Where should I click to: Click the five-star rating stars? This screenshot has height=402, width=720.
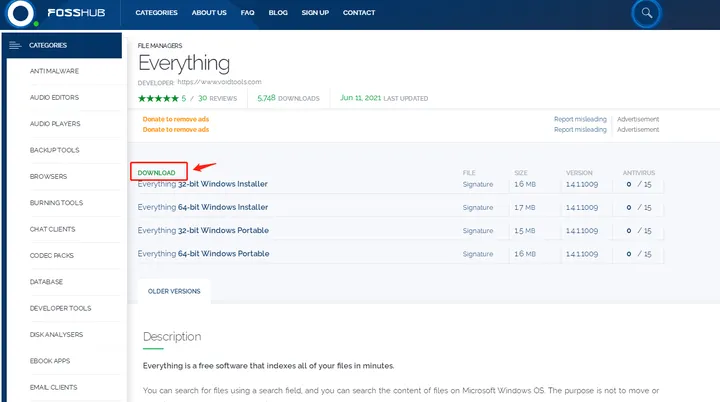(x=158, y=98)
